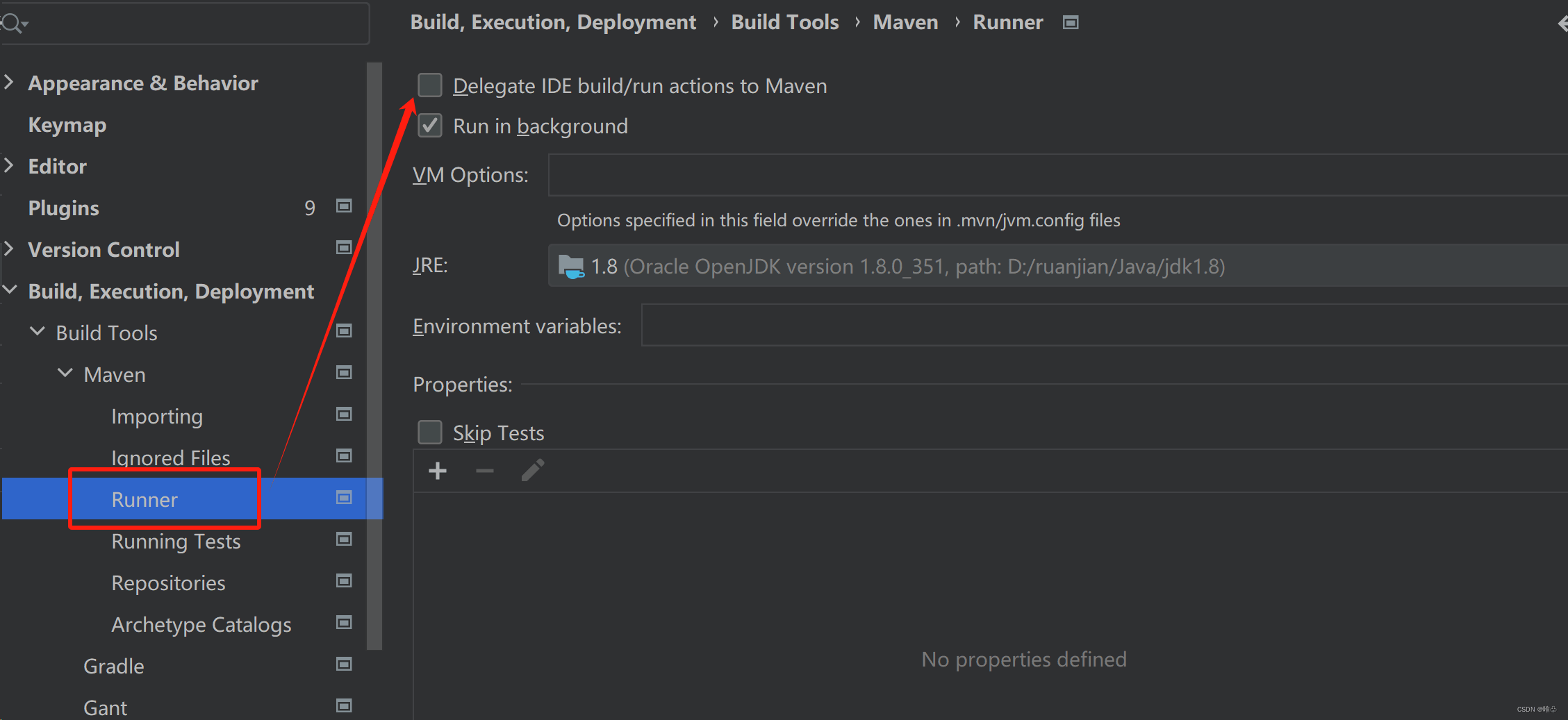Image resolution: width=1568 pixels, height=720 pixels.
Task: Click the project-level icon beside Archetype Catalogs
Action: tap(344, 623)
